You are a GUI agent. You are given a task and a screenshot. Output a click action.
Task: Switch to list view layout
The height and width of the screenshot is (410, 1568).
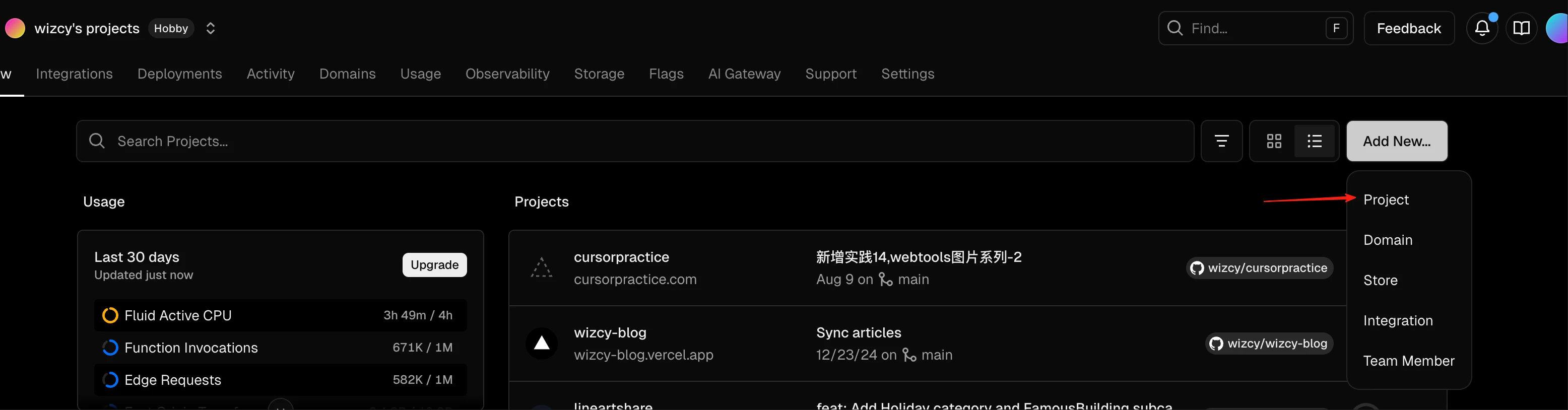point(1314,141)
